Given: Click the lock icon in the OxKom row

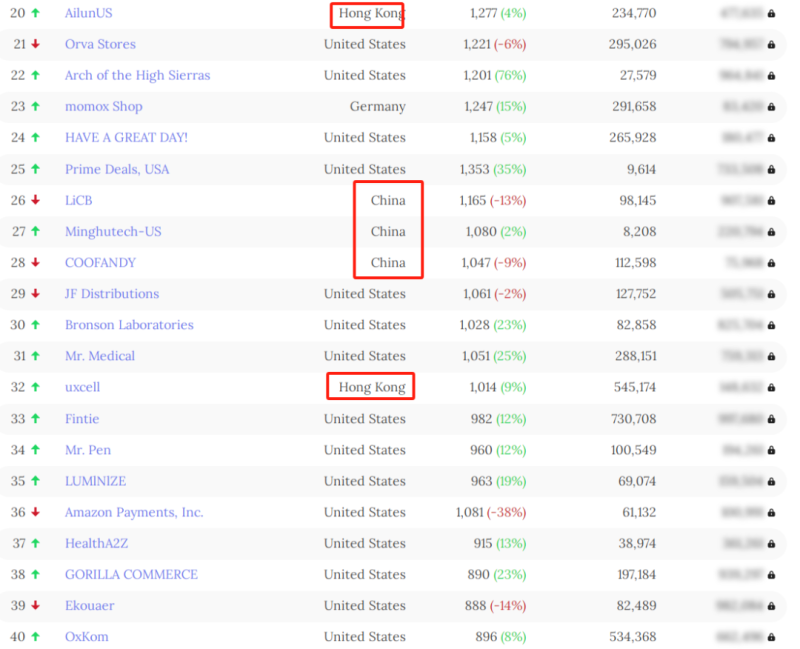Looking at the screenshot, I should click(771, 637).
